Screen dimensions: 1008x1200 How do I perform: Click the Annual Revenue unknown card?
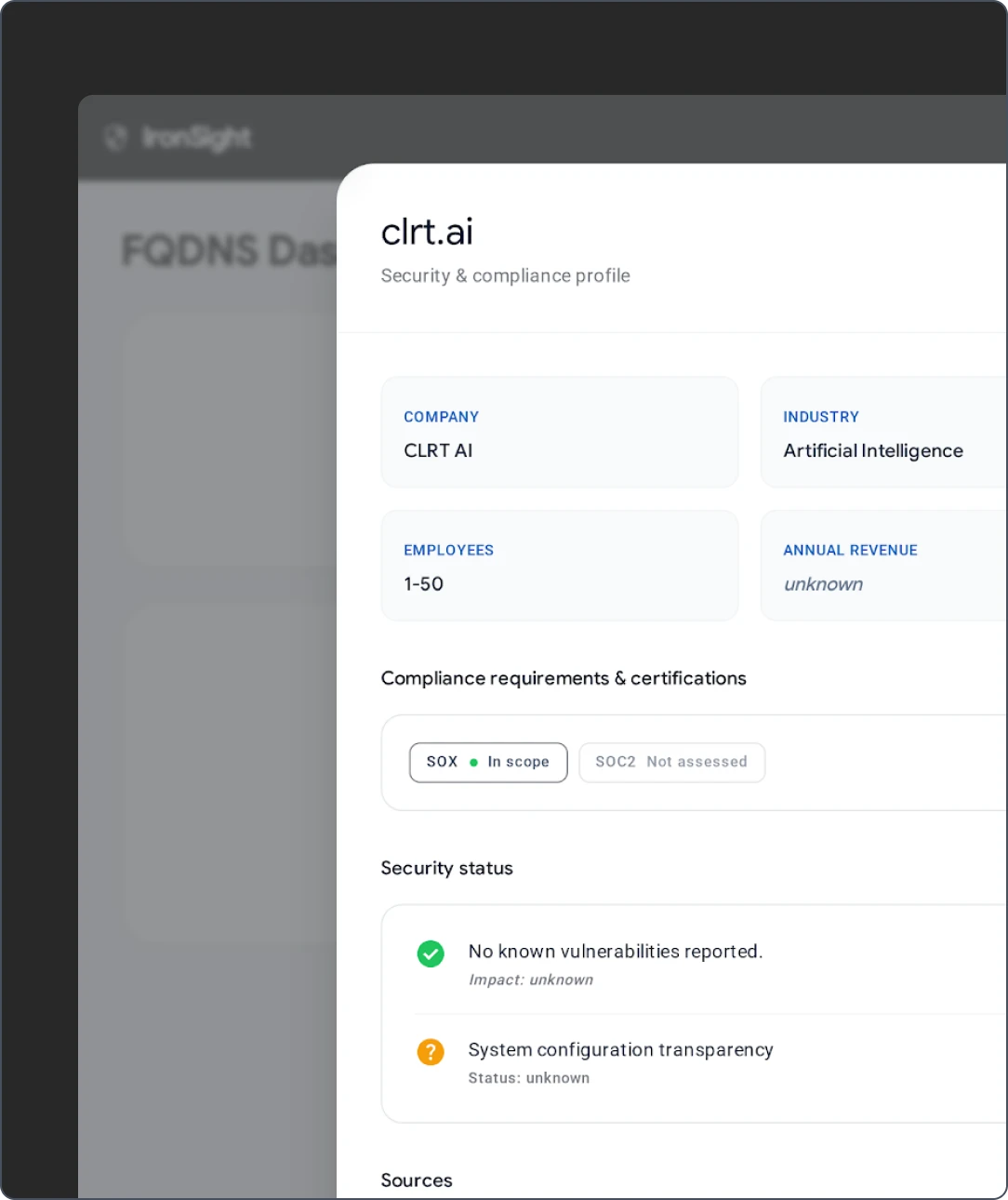(x=884, y=566)
